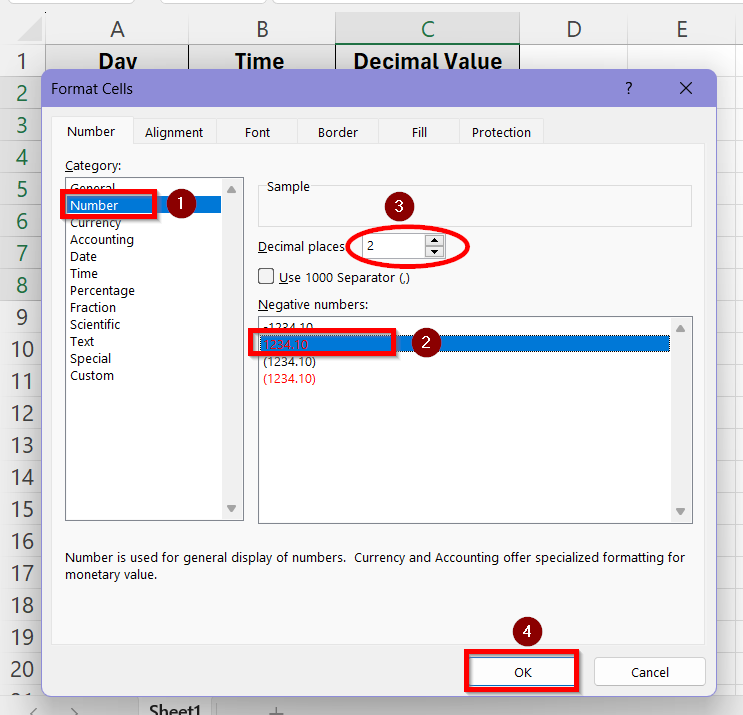Click the Decimal places input field
The height and width of the screenshot is (715, 743).
pyautogui.click(x=393, y=246)
